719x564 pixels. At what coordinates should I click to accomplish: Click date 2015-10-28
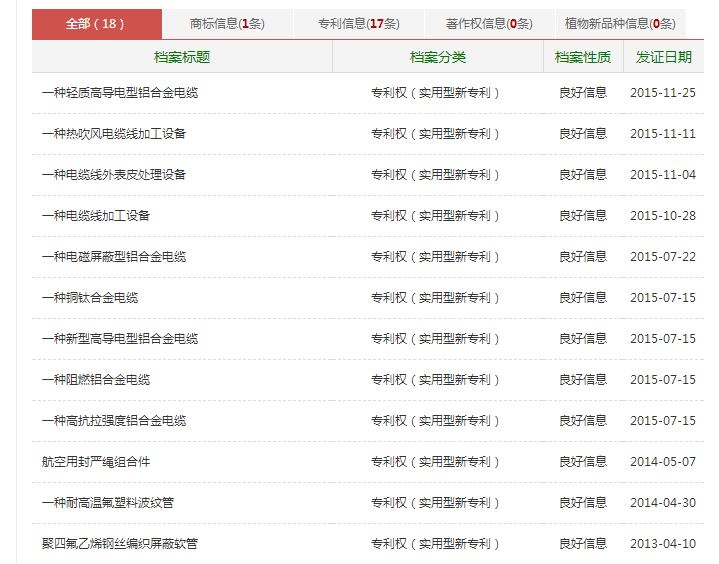tap(663, 216)
